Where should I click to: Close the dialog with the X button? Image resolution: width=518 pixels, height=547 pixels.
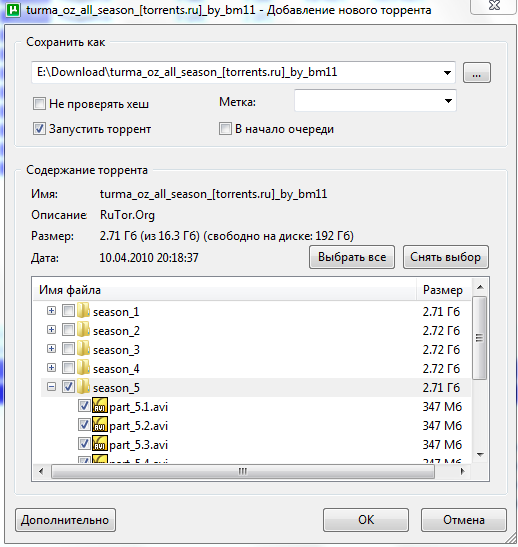(493, 6)
